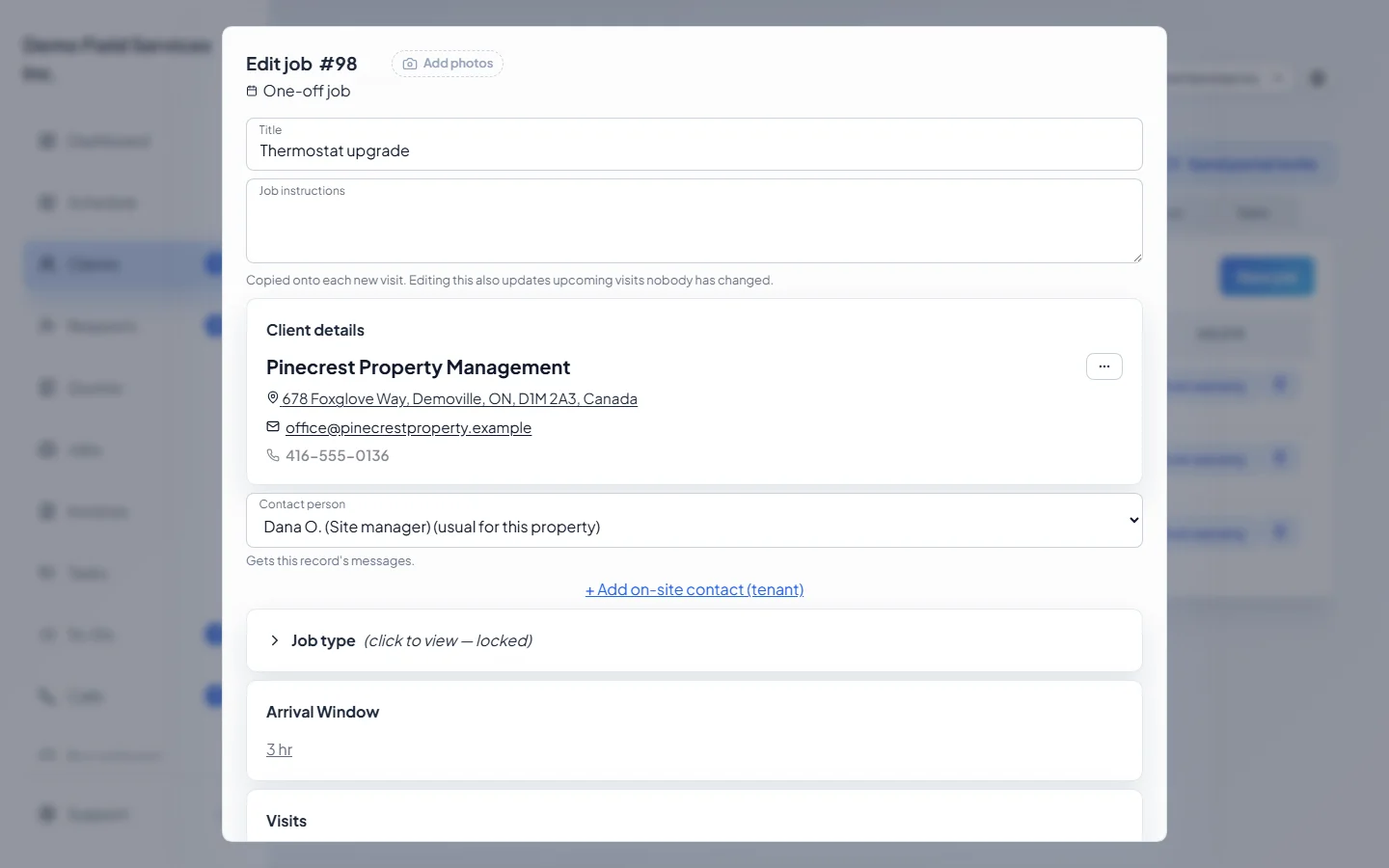Viewport: 1389px width, 868px height.
Task: Click the office@pinecrestproperty.example email link
Action: (x=408, y=428)
